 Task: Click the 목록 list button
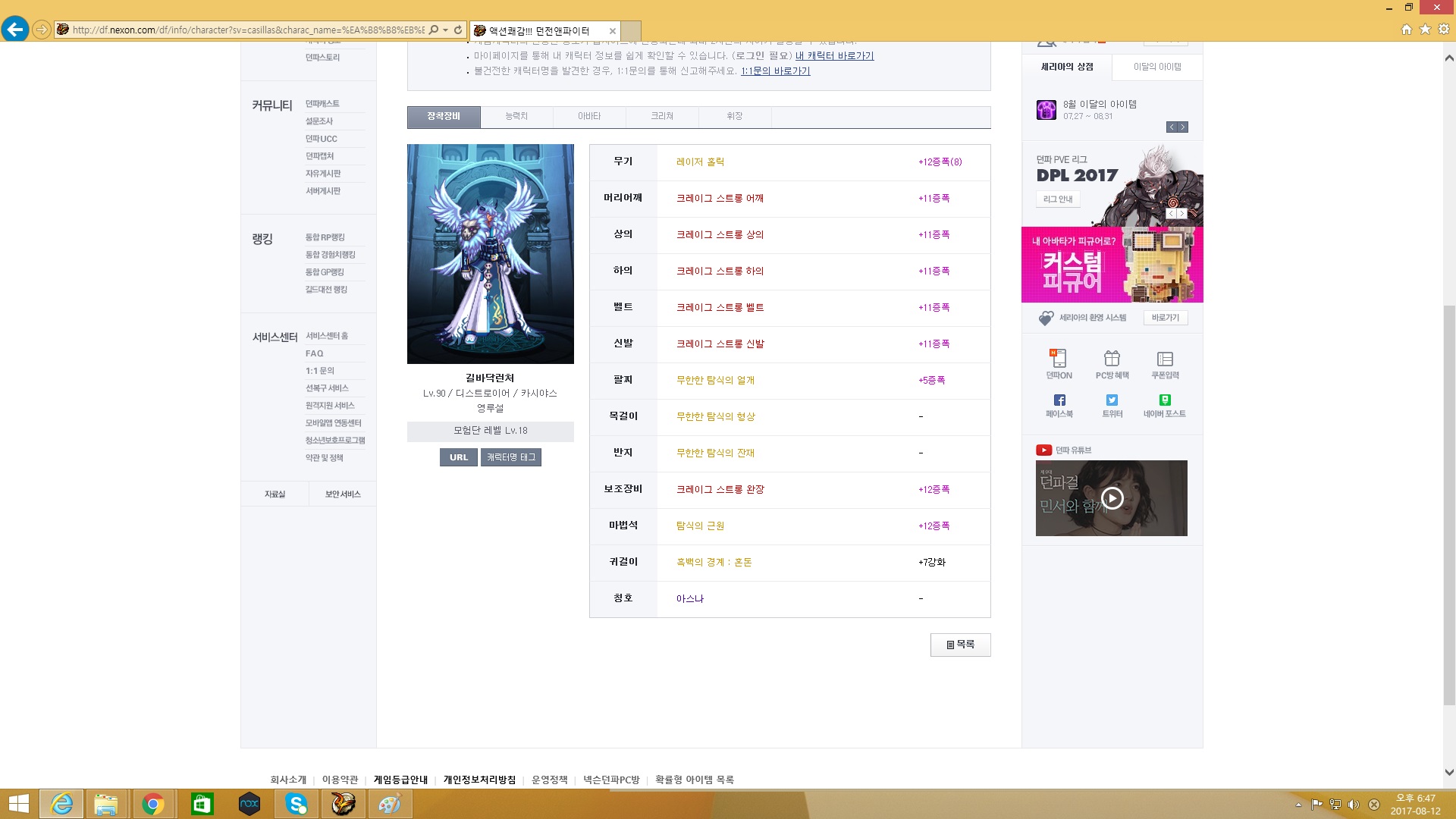point(960,645)
